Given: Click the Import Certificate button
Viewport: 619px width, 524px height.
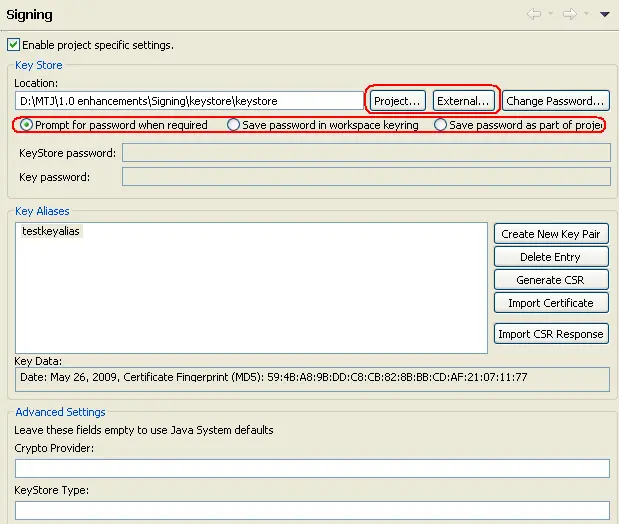Looking at the screenshot, I should (551, 302).
